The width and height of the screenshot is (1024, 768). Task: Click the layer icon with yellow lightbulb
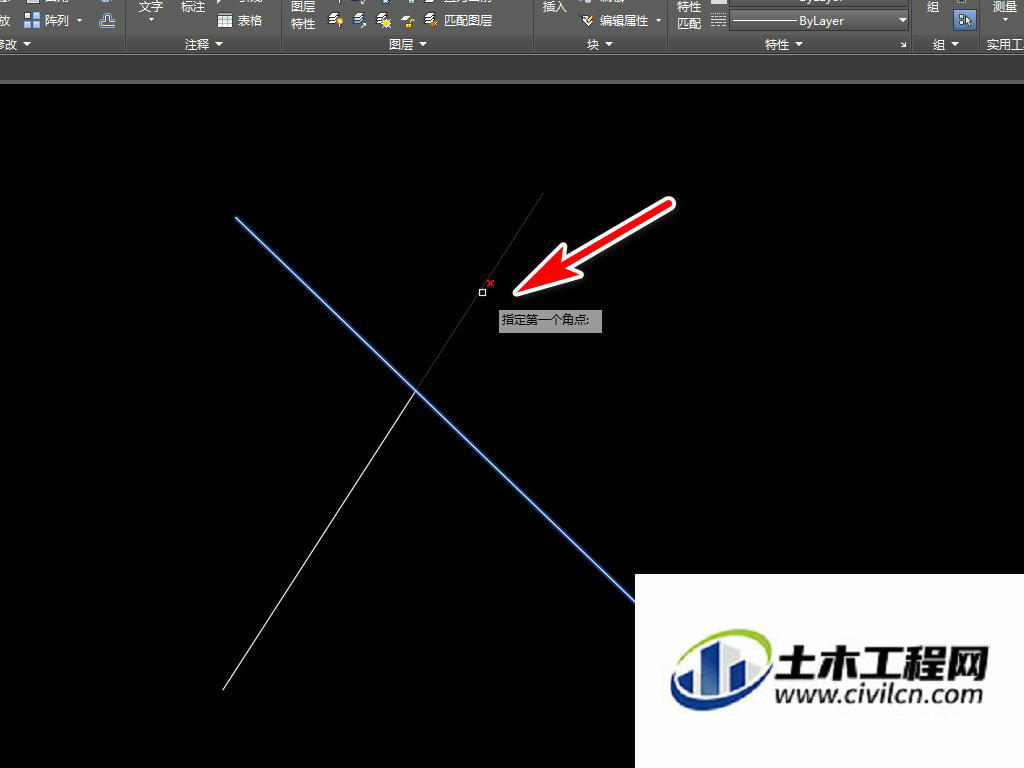336,20
